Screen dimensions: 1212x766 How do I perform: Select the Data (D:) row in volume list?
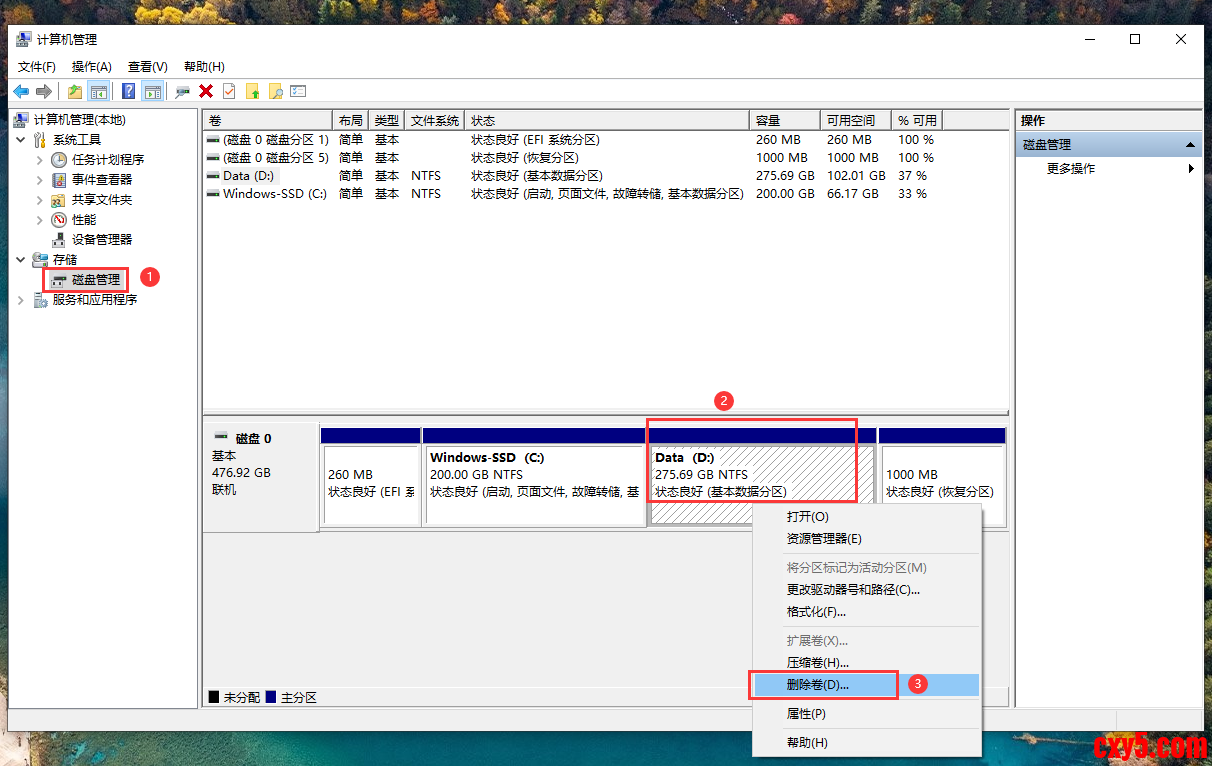tap(248, 176)
